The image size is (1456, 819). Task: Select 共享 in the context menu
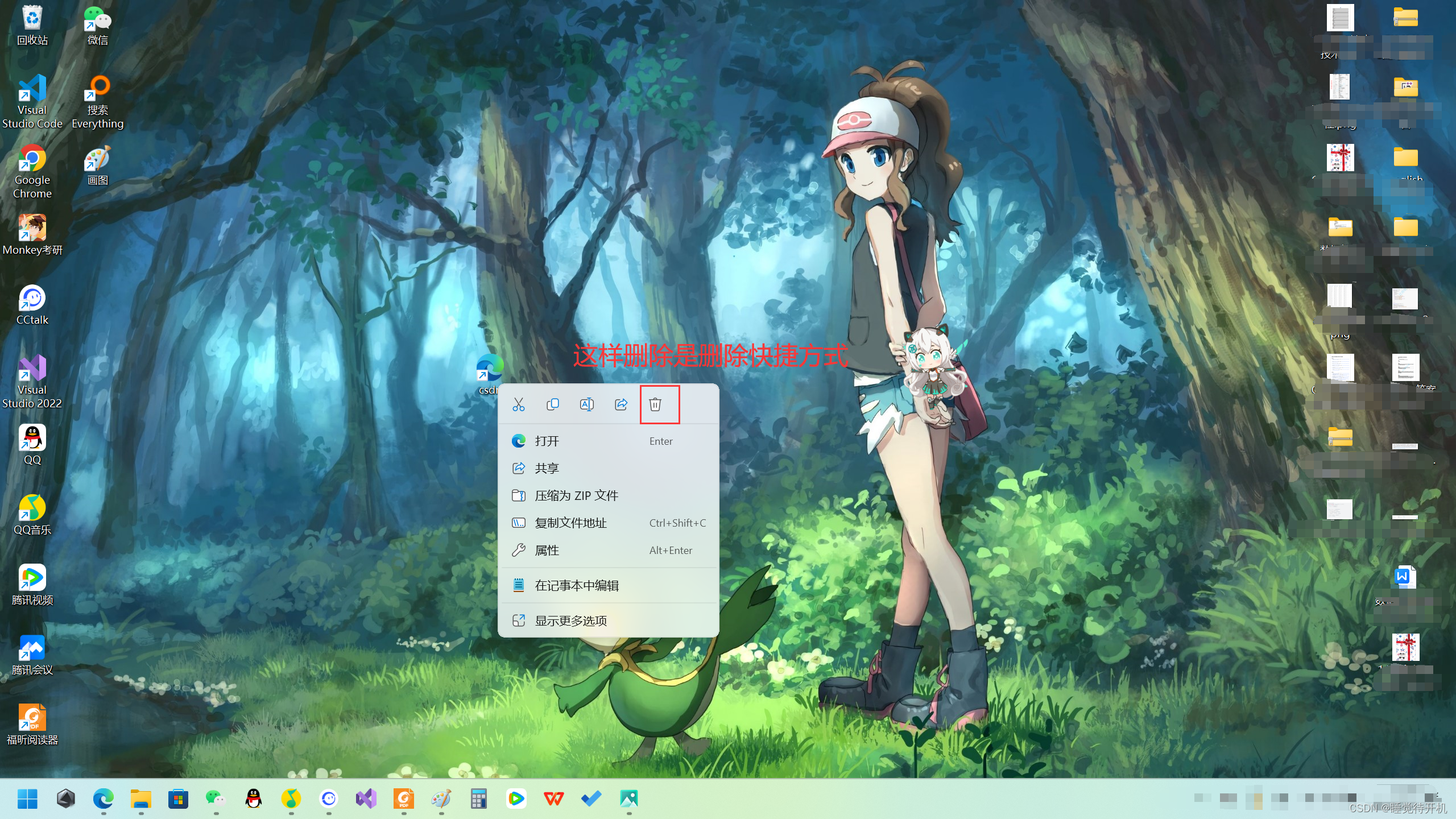click(x=609, y=468)
